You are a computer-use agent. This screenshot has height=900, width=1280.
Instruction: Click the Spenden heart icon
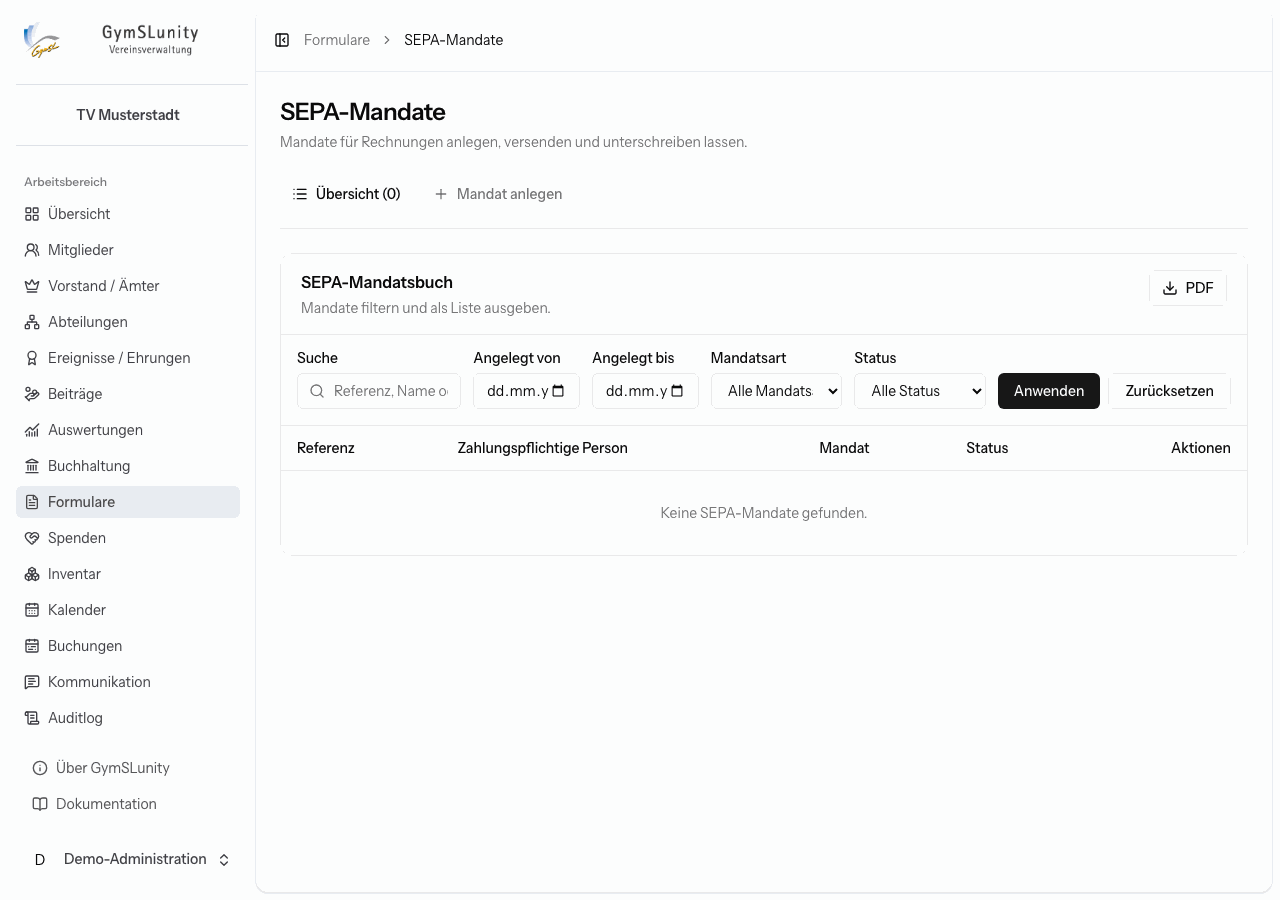click(x=32, y=538)
